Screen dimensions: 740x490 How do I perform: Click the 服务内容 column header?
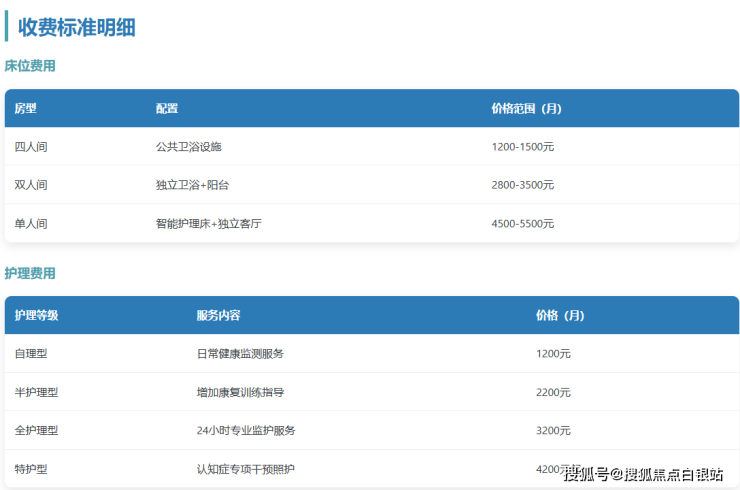(x=218, y=315)
